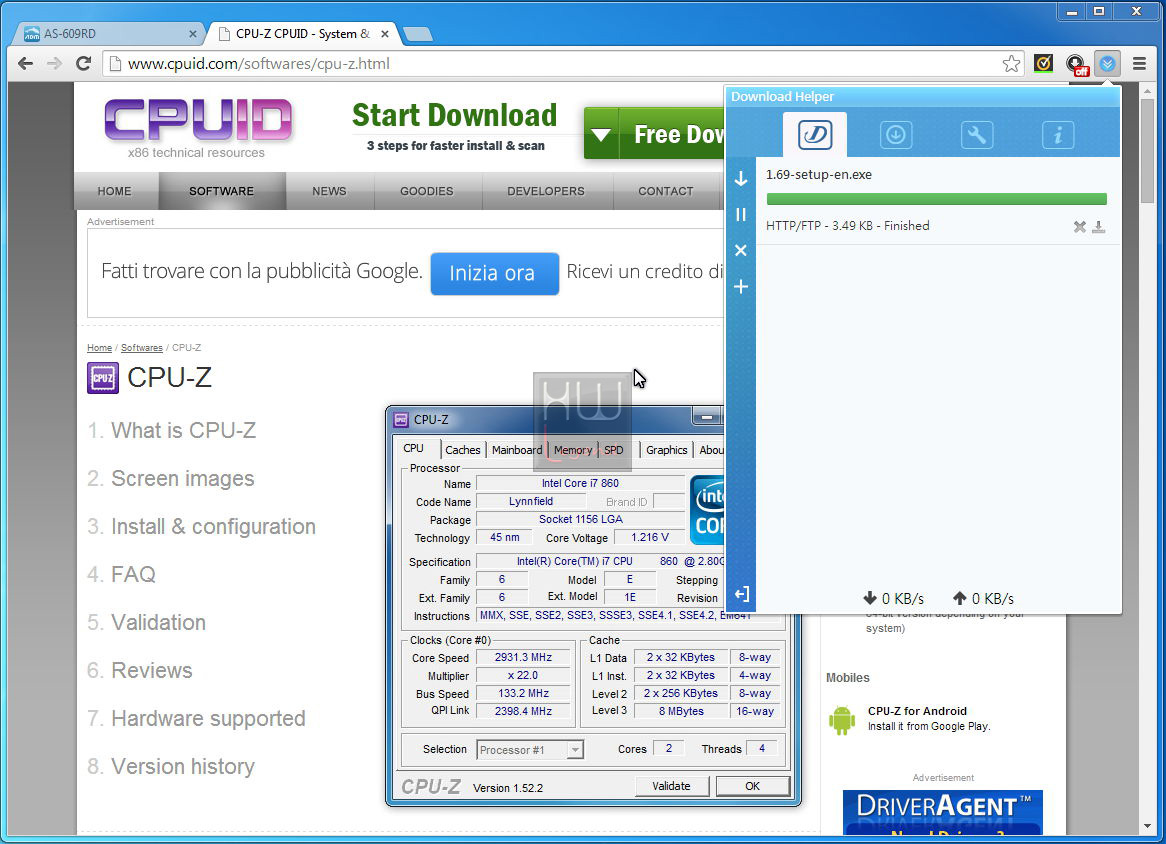Viewport: 1166px width, 844px height.
Task: Close the AS-609RD tab
Action: click(x=193, y=33)
